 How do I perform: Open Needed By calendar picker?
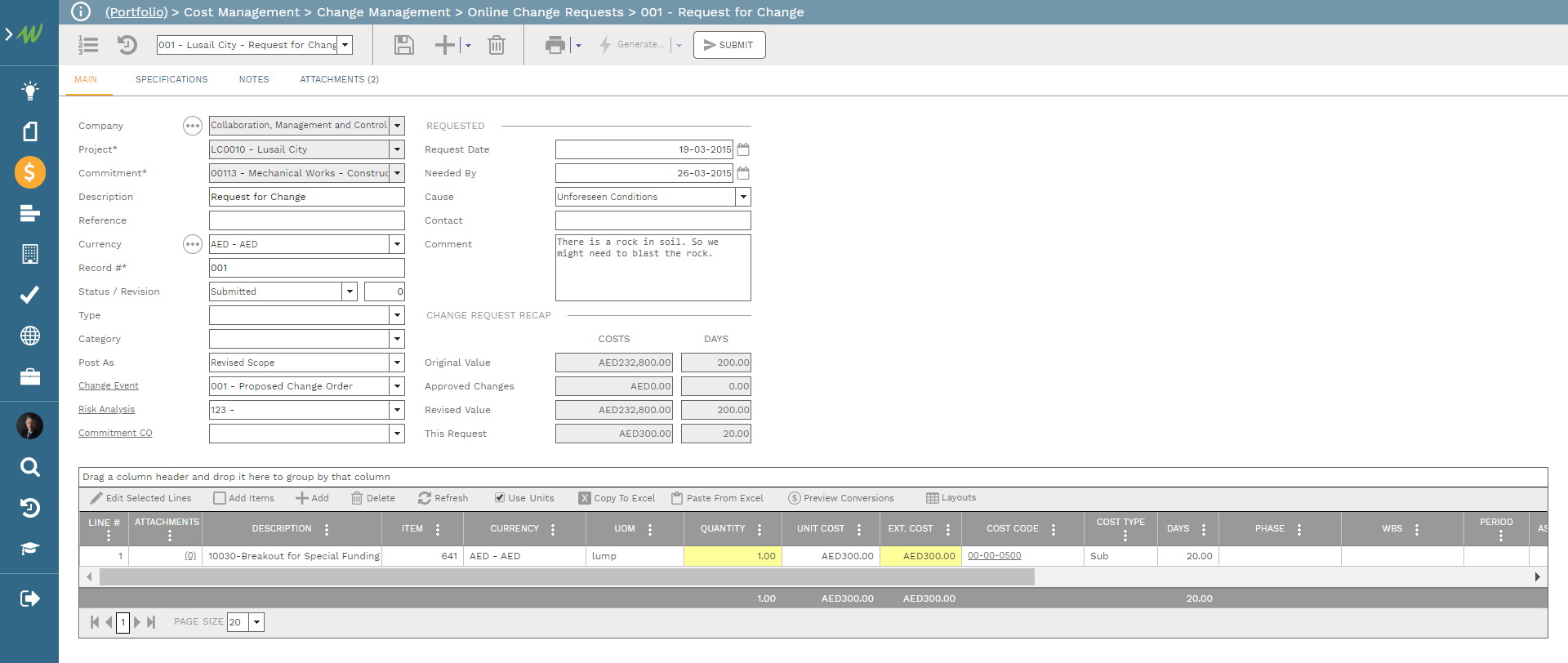pyautogui.click(x=743, y=173)
